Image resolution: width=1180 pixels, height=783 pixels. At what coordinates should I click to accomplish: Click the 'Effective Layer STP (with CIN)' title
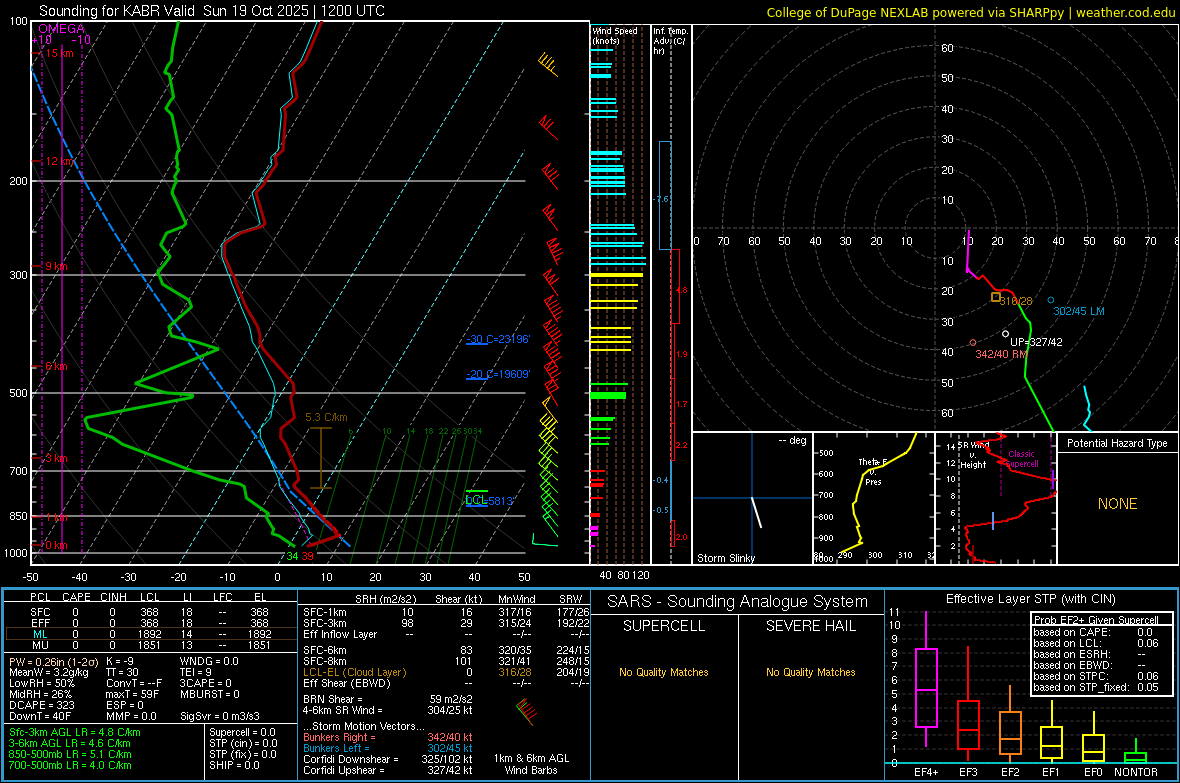(x=1031, y=599)
